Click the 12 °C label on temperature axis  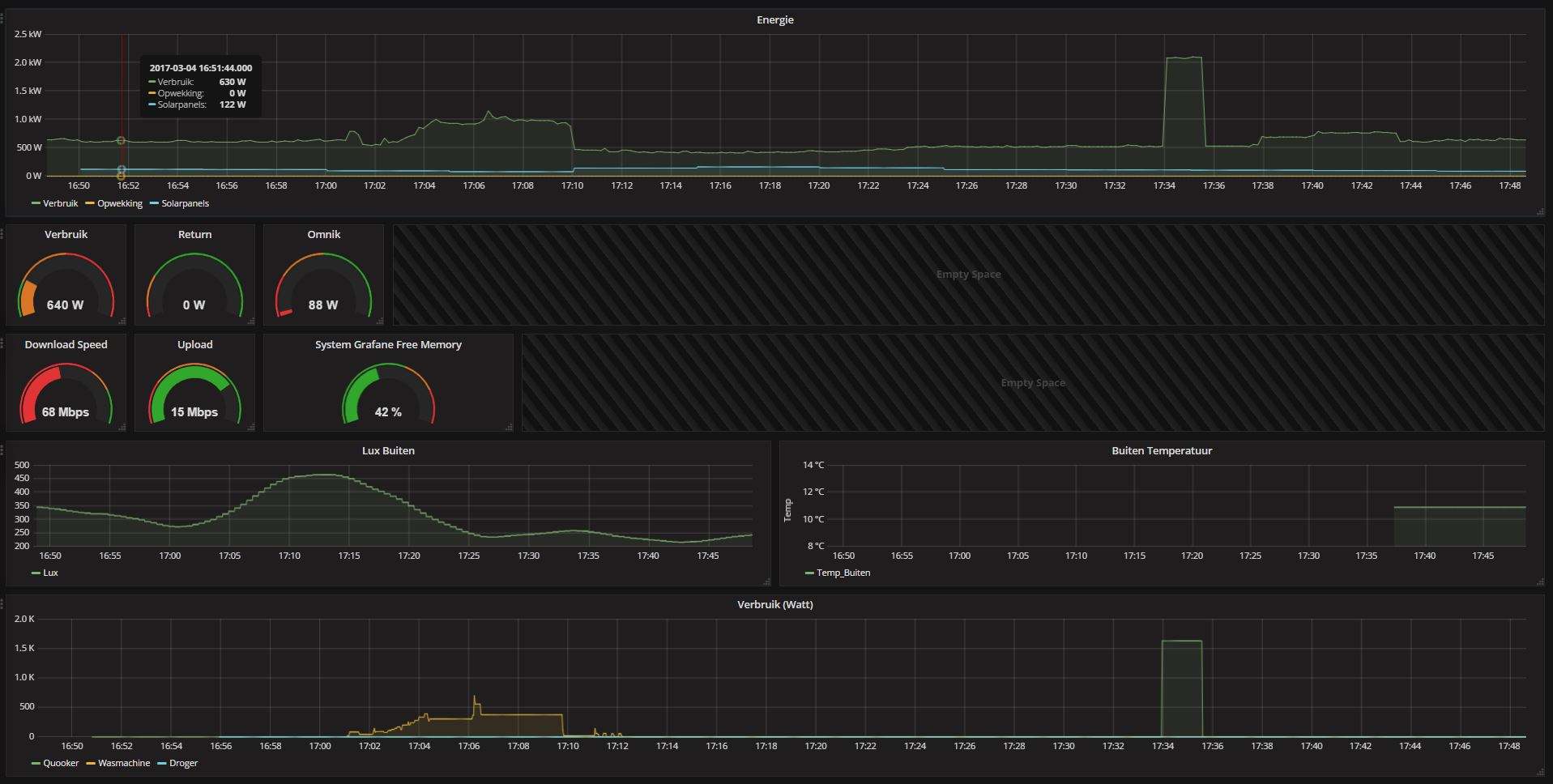pos(813,492)
